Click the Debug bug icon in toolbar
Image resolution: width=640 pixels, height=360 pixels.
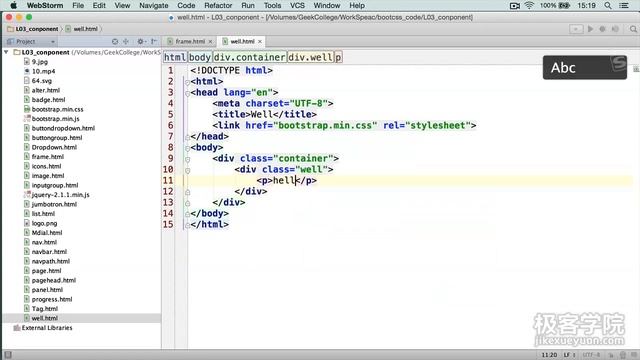coord(602,29)
